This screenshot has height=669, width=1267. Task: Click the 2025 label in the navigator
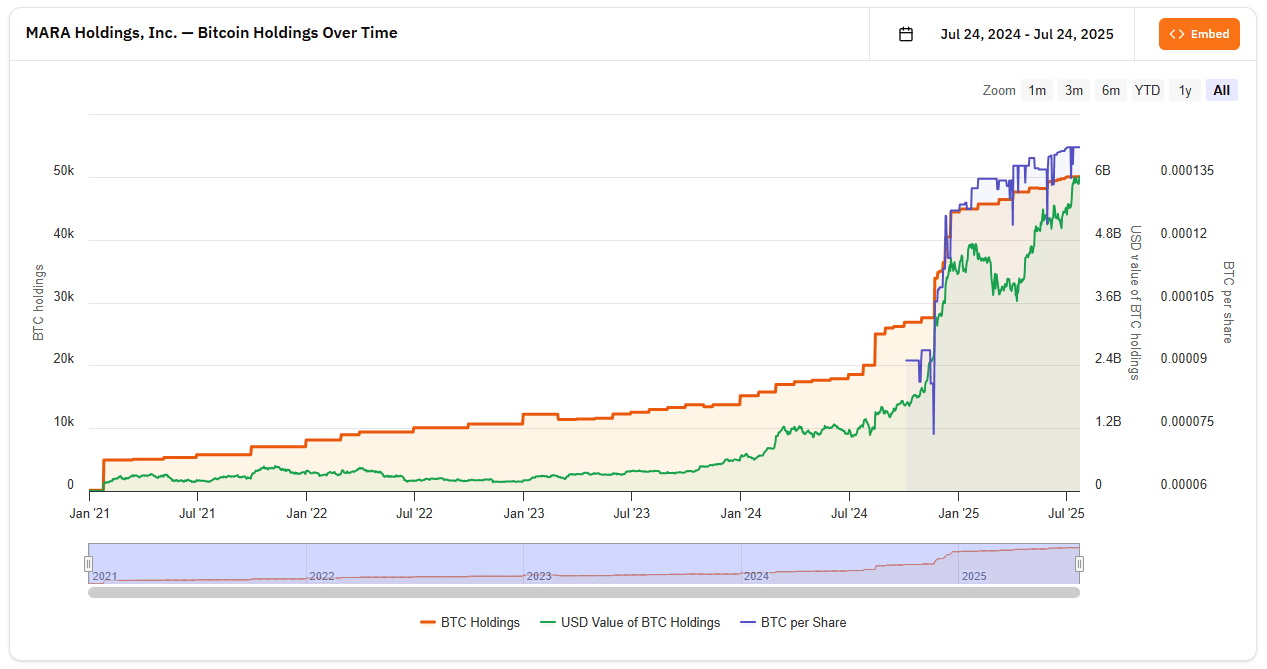(974, 576)
